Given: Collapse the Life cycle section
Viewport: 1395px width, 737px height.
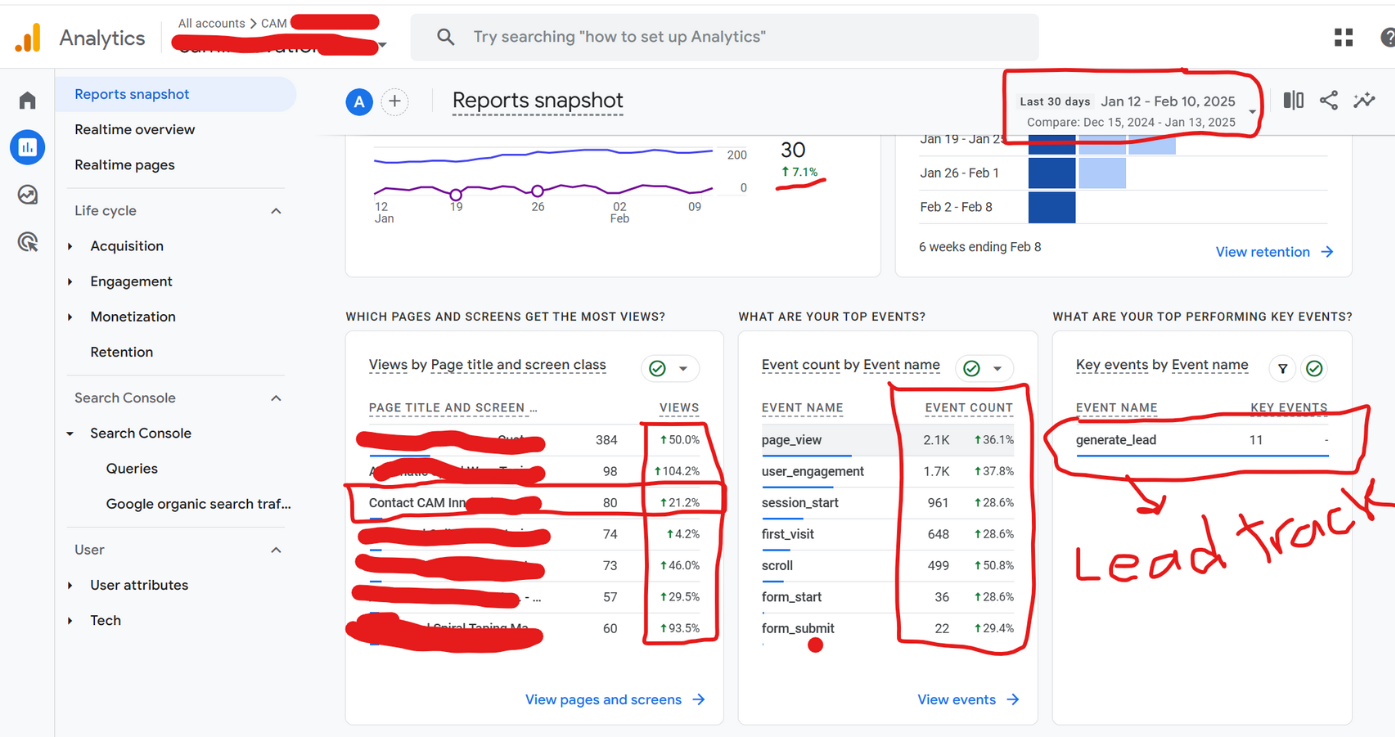Looking at the screenshot, I should (276, 210).
